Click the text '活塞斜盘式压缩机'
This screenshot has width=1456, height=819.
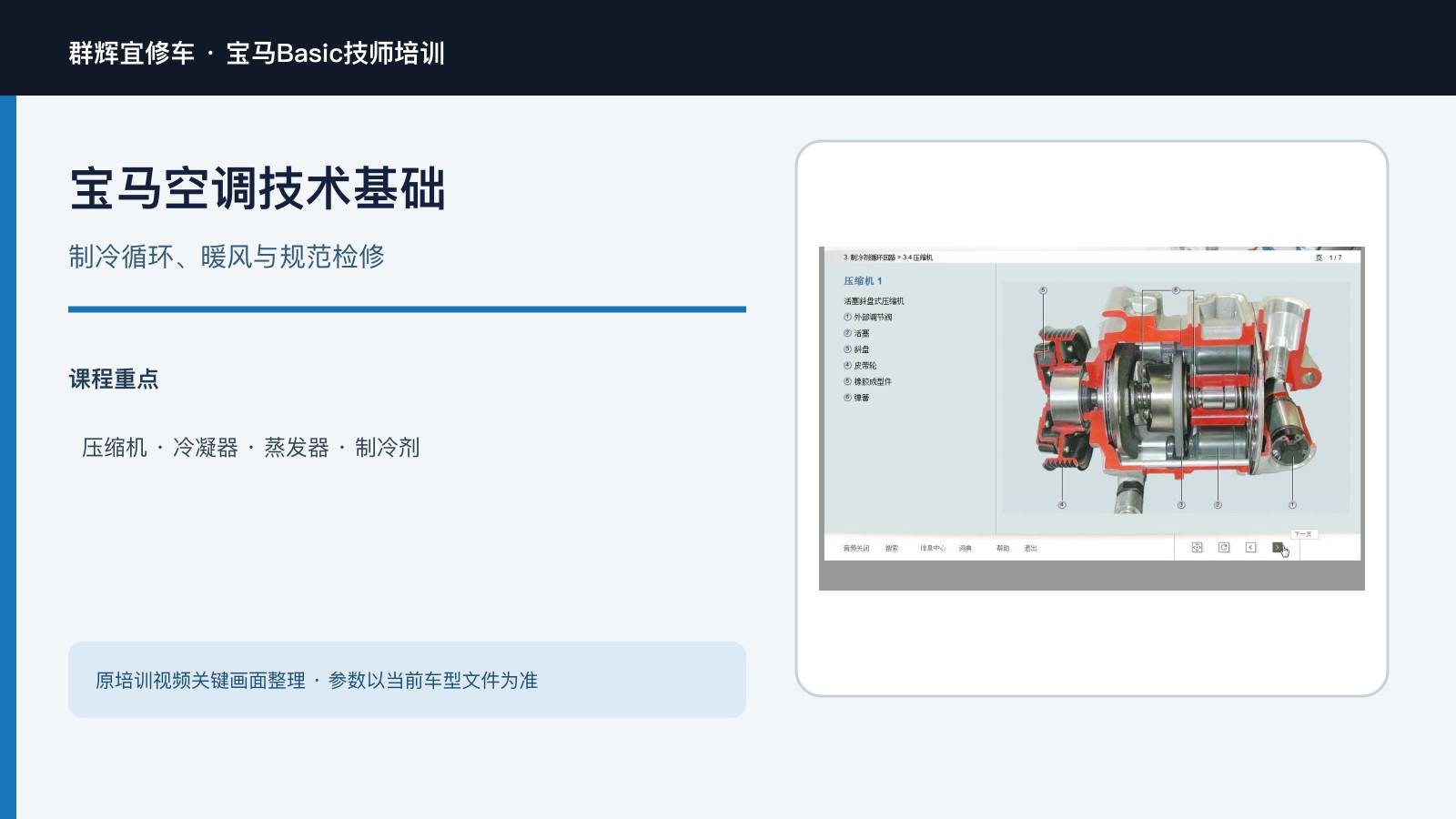pos(874,301)
